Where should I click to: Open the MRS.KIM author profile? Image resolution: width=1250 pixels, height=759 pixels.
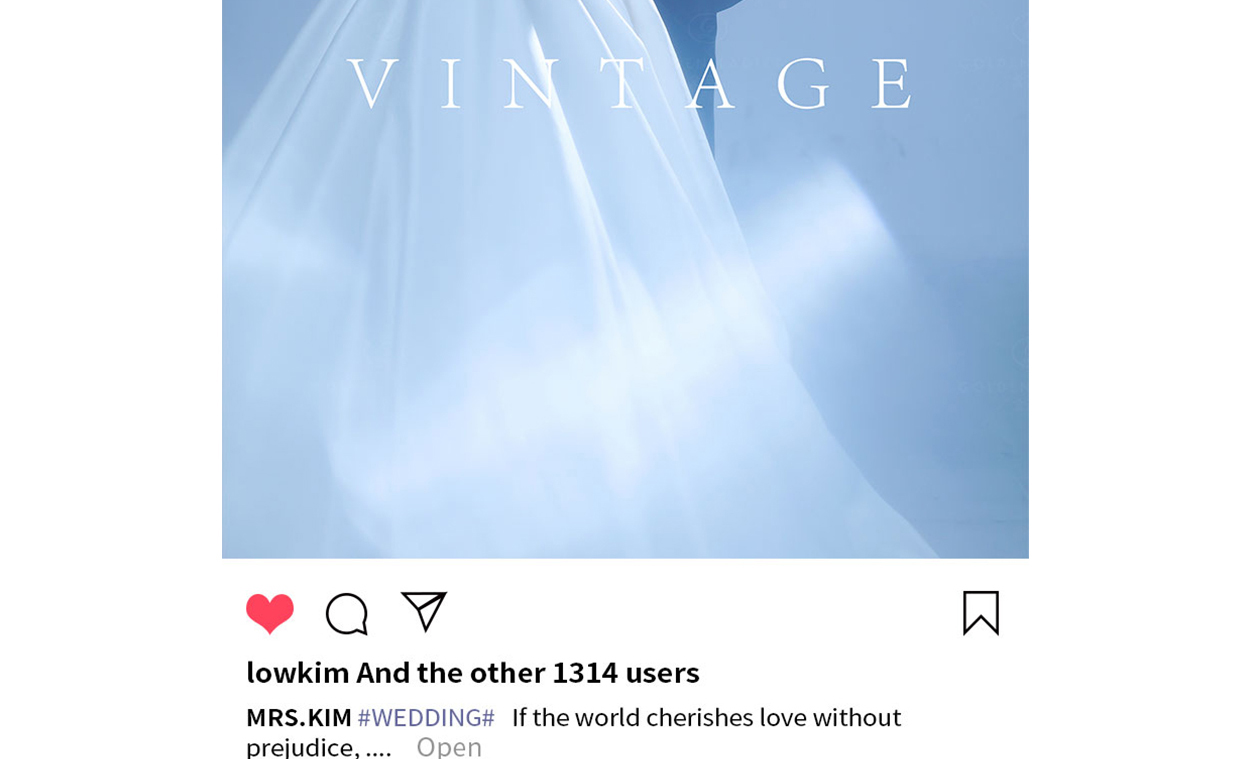pyautogui.click(x=299, y=718)
